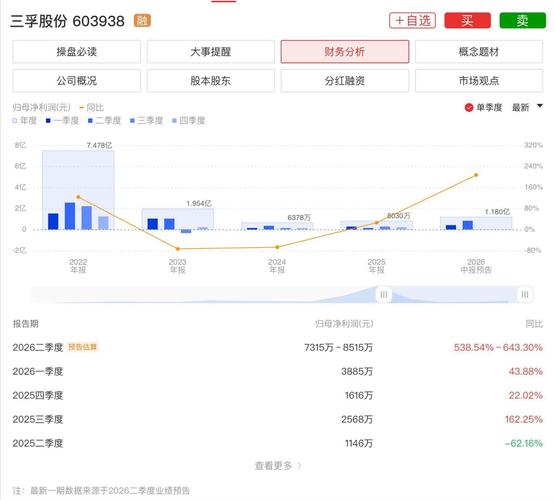This screenshot has height=500, width=555.
Task: Click the orange 融 margin badge
Action: point(142,21)
